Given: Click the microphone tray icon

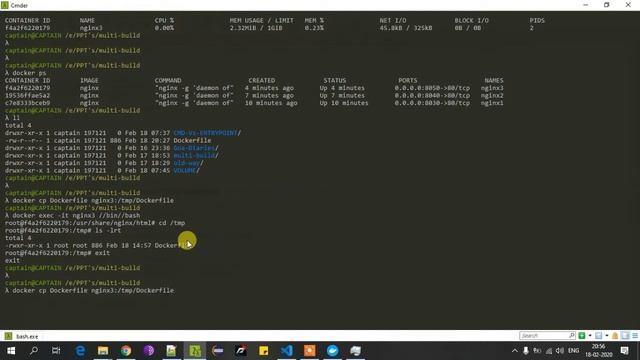Looking at the screenshot, I should coord(526,351).
